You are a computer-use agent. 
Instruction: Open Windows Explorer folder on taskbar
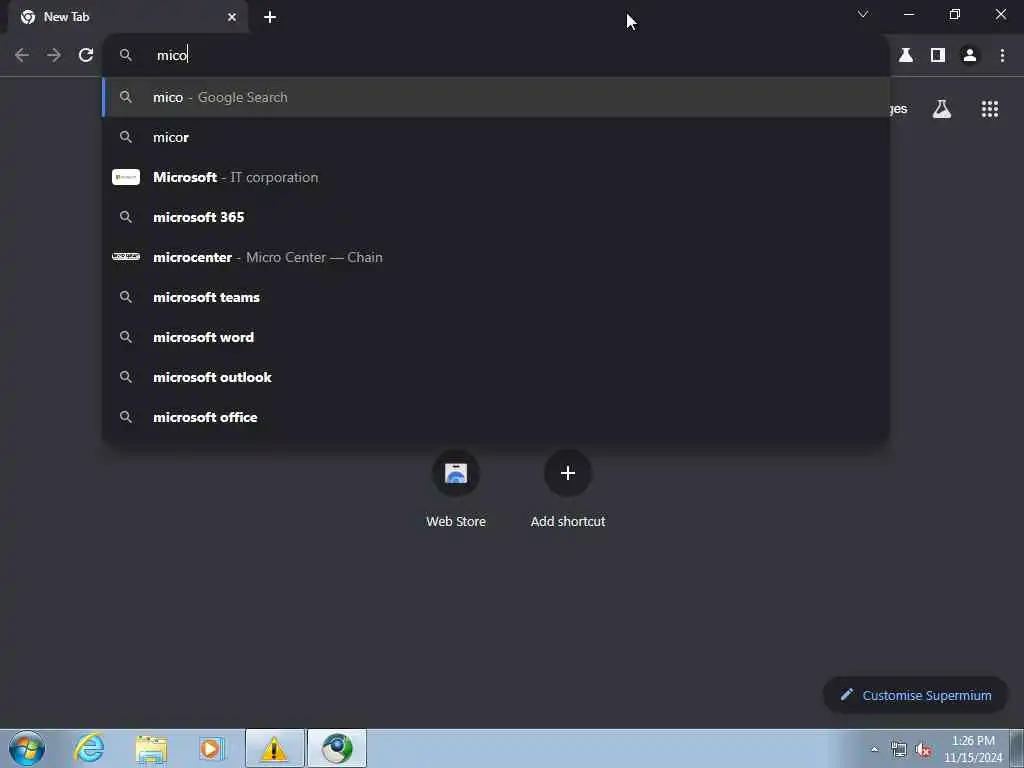pos(152,749)
